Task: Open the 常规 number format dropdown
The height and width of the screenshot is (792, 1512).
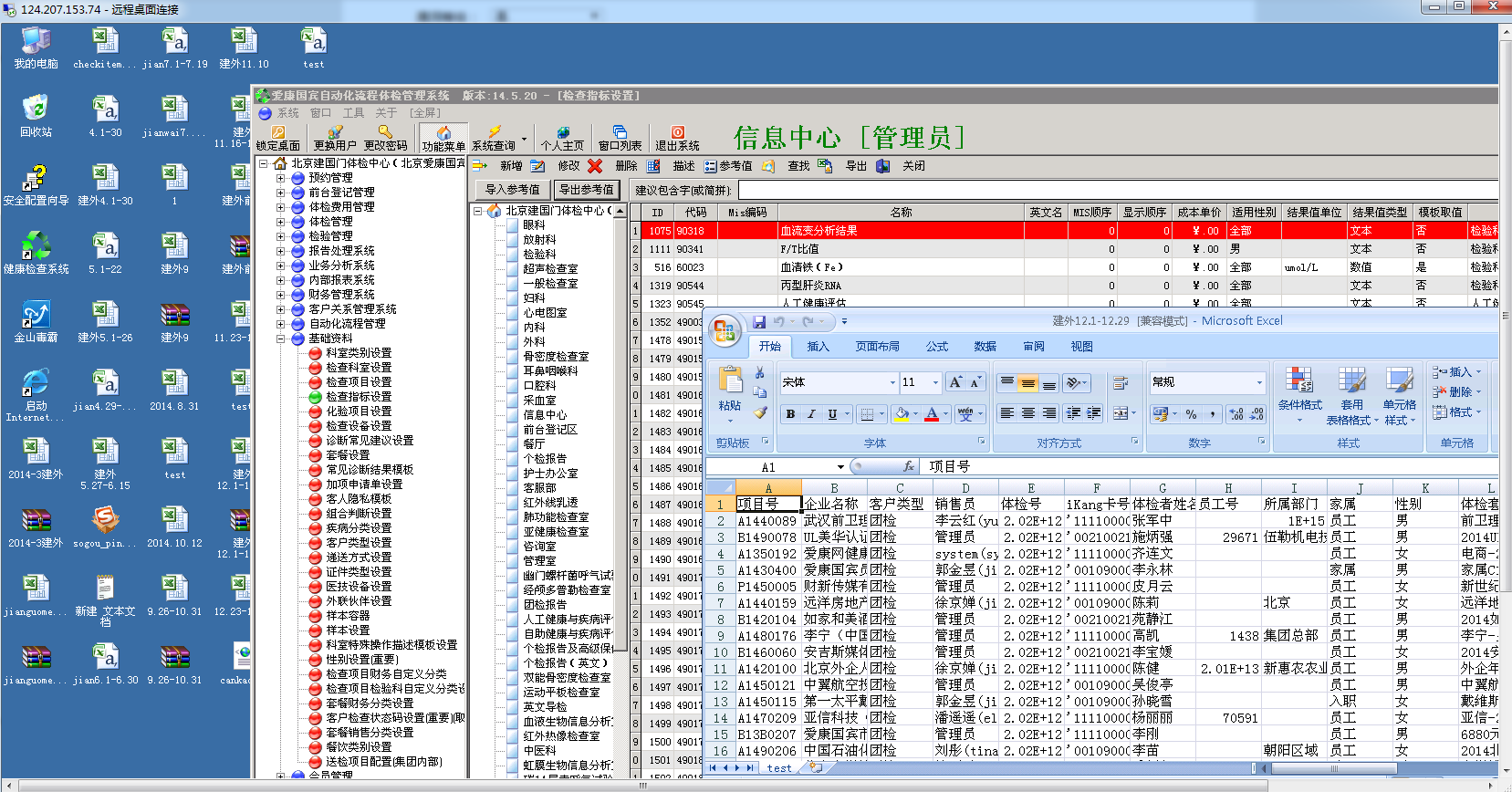Action: tap(1259, 382)
